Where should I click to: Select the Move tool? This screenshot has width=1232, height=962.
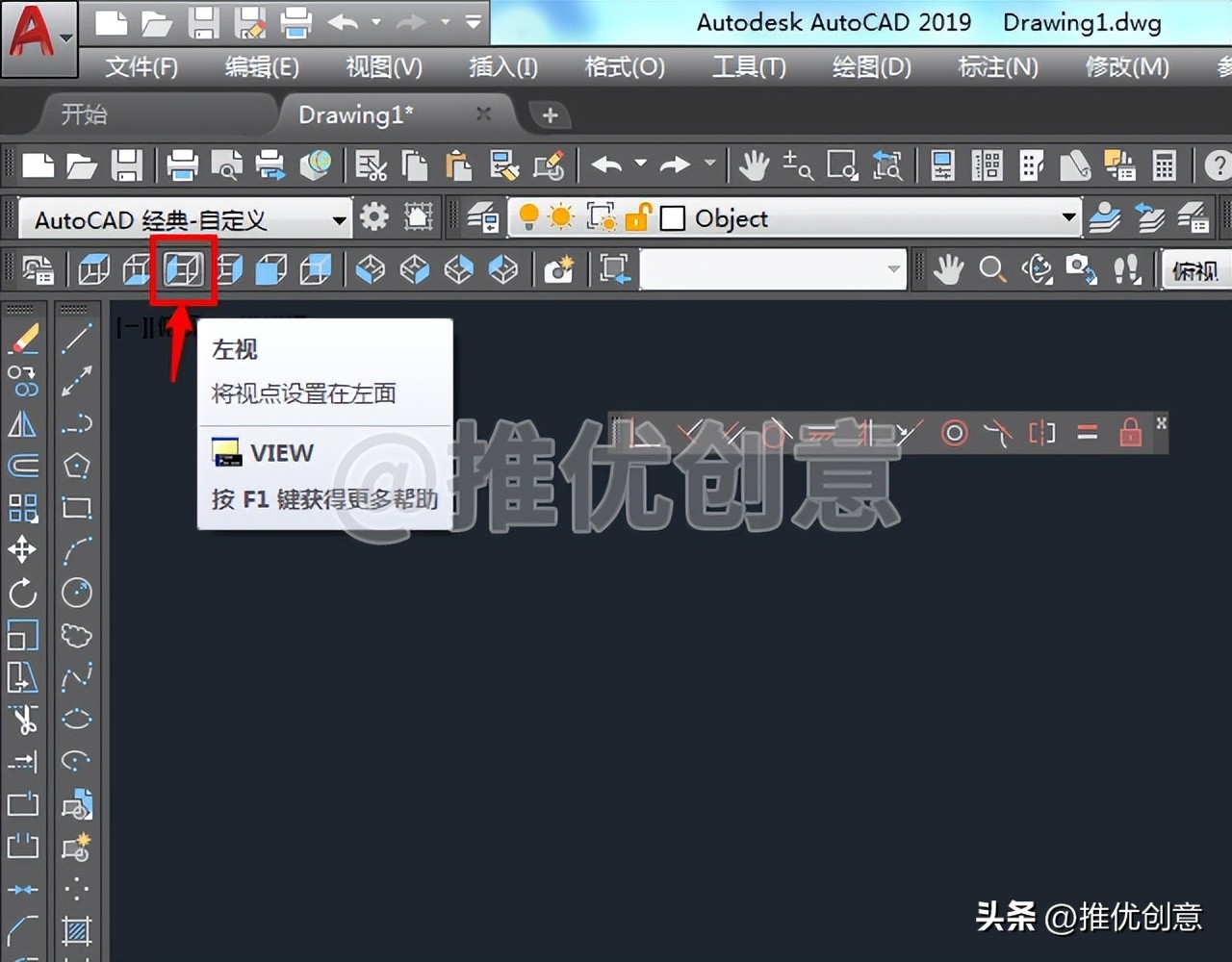tap(23, 549)
